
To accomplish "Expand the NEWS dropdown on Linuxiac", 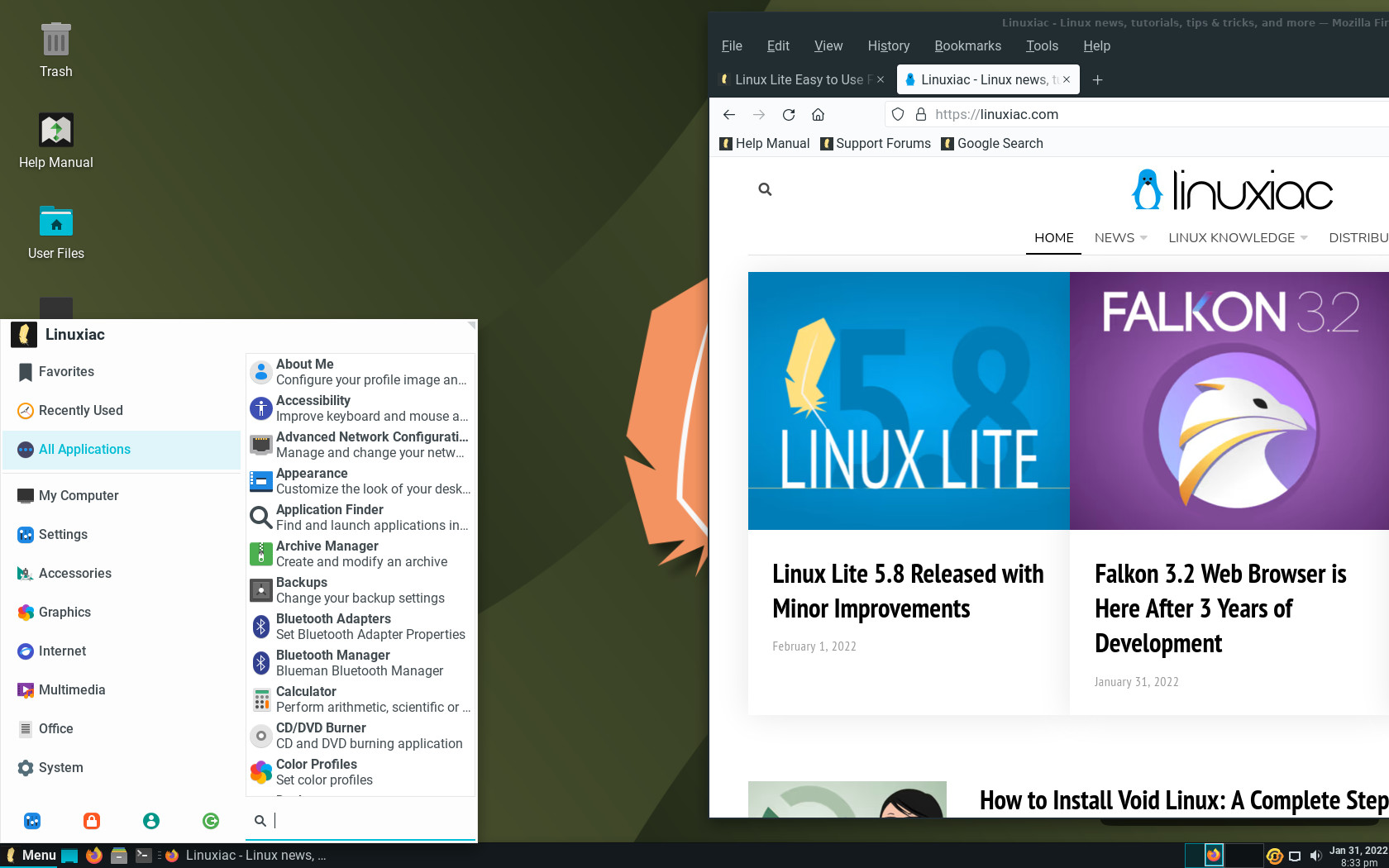I will pos(1119,238).
